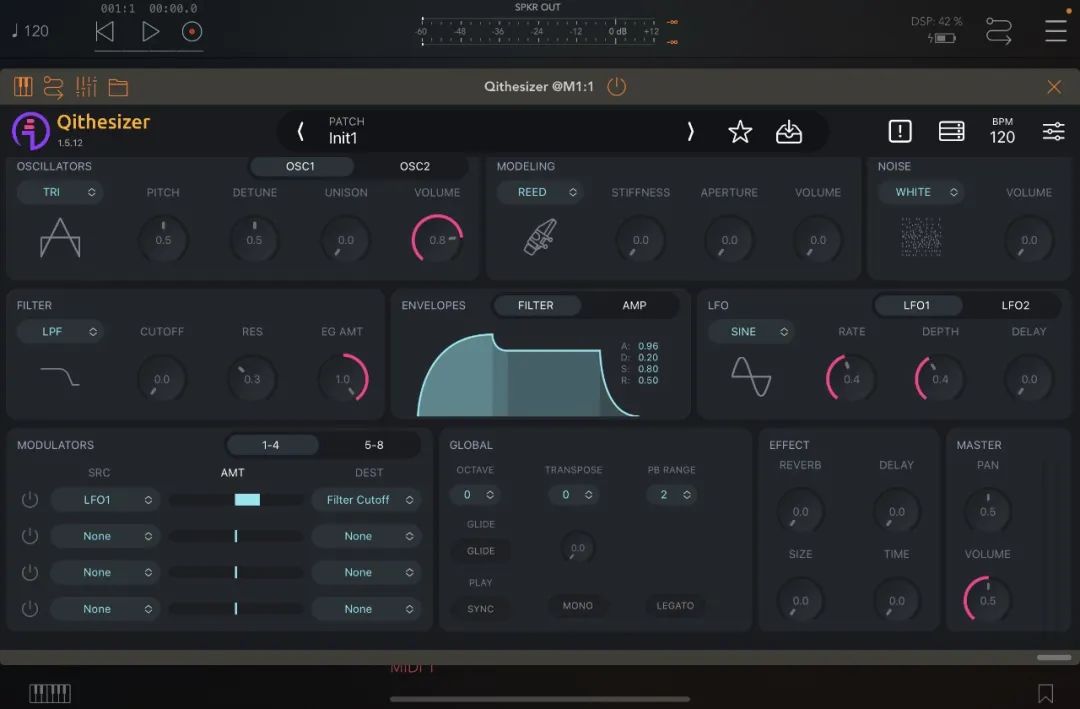Toggle the MONO button
The height and width of the screenshot is (709, 1080).
click(x=577, y=606)
